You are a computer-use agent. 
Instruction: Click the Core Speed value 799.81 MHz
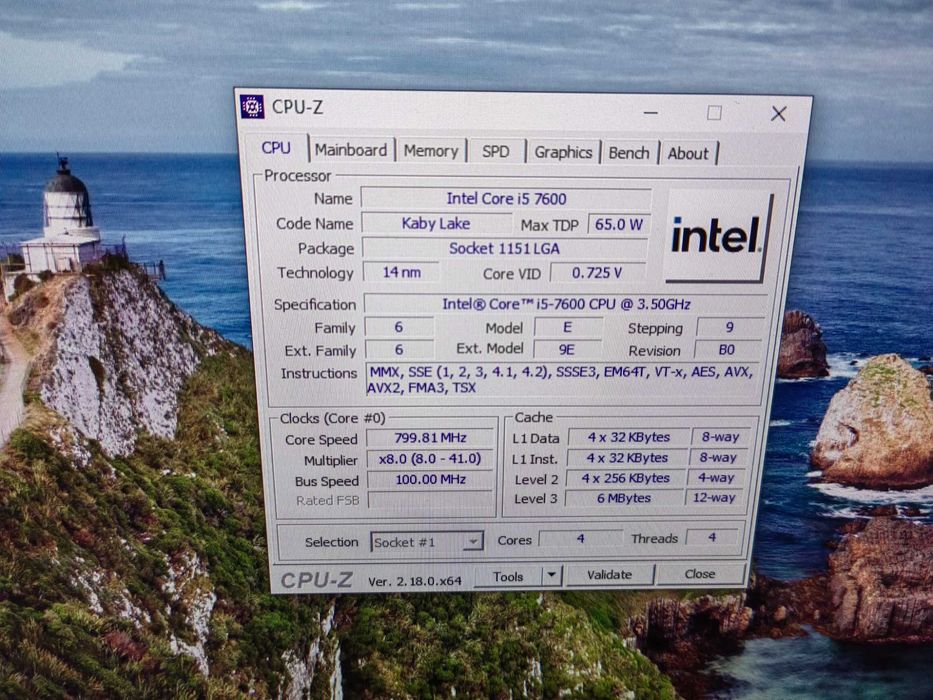click(x=430, y=438)
